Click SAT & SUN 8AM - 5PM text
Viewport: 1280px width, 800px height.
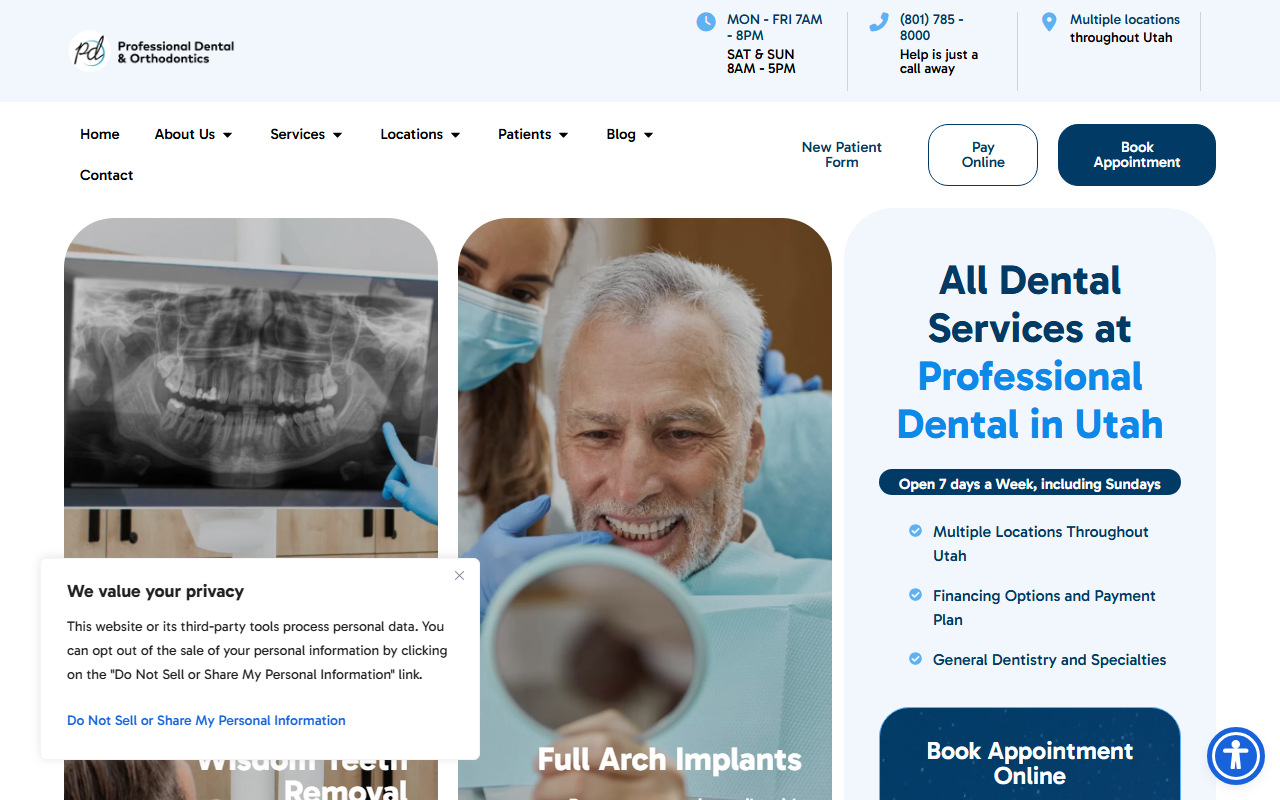pos(762,62)
